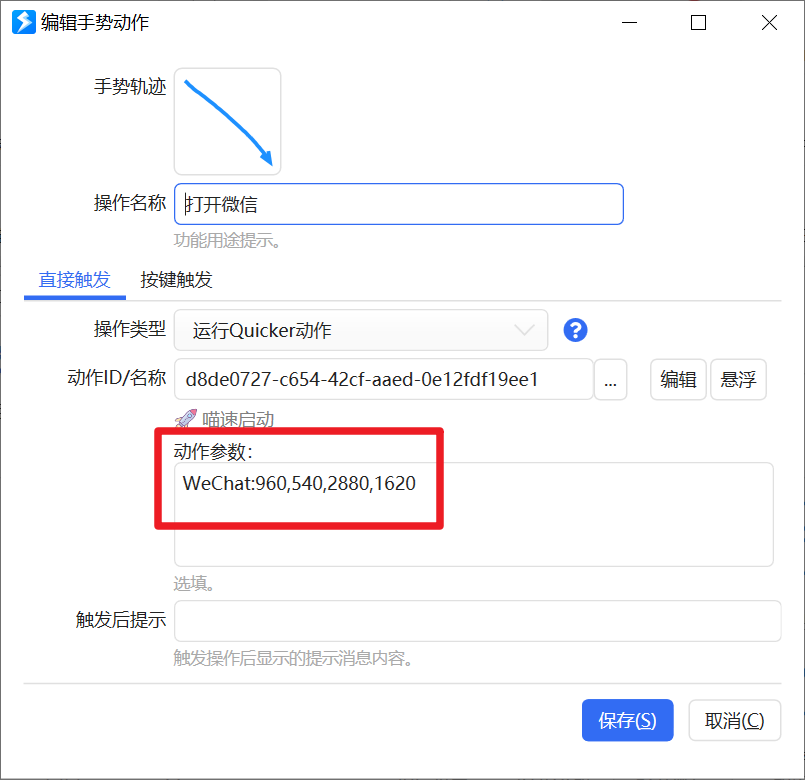Save with the 保存(S) button
The height and width of the screenshot is (780, 805).
[627, 720]
